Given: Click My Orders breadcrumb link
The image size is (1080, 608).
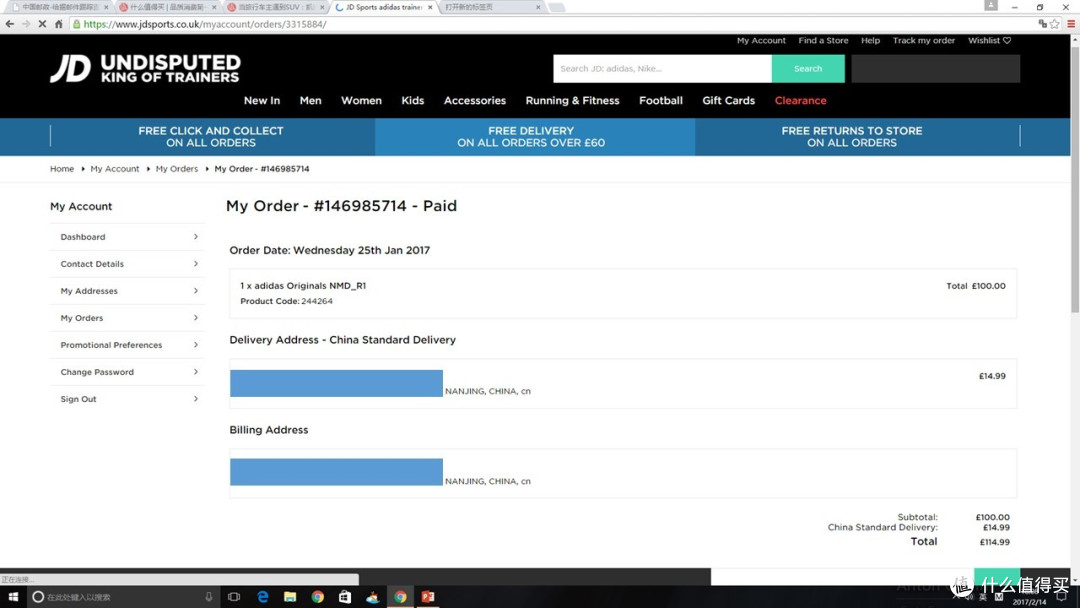Looking at the screenshot, I should [x=176, y=169].
